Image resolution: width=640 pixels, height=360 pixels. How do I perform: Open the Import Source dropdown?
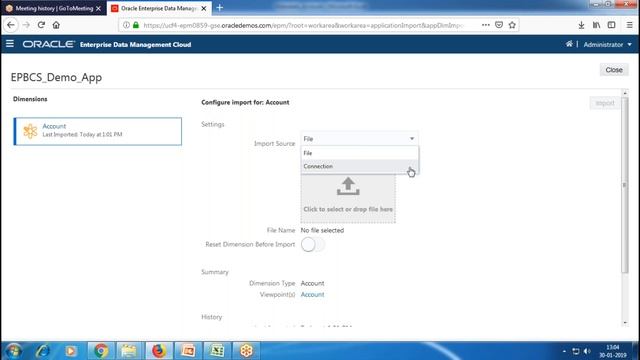click(x=359, y=139)
